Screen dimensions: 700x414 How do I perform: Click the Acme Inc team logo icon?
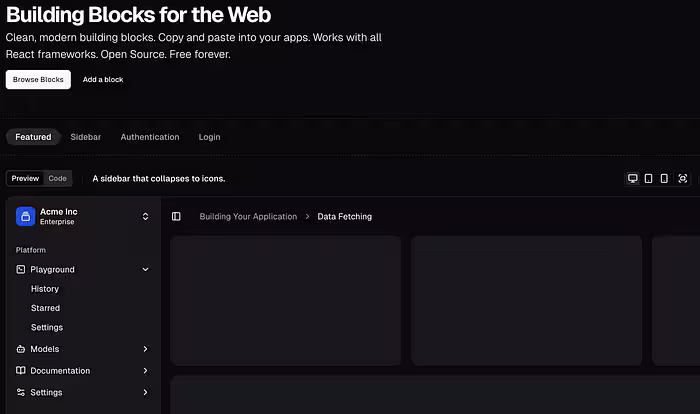click(x=26, y=216)
